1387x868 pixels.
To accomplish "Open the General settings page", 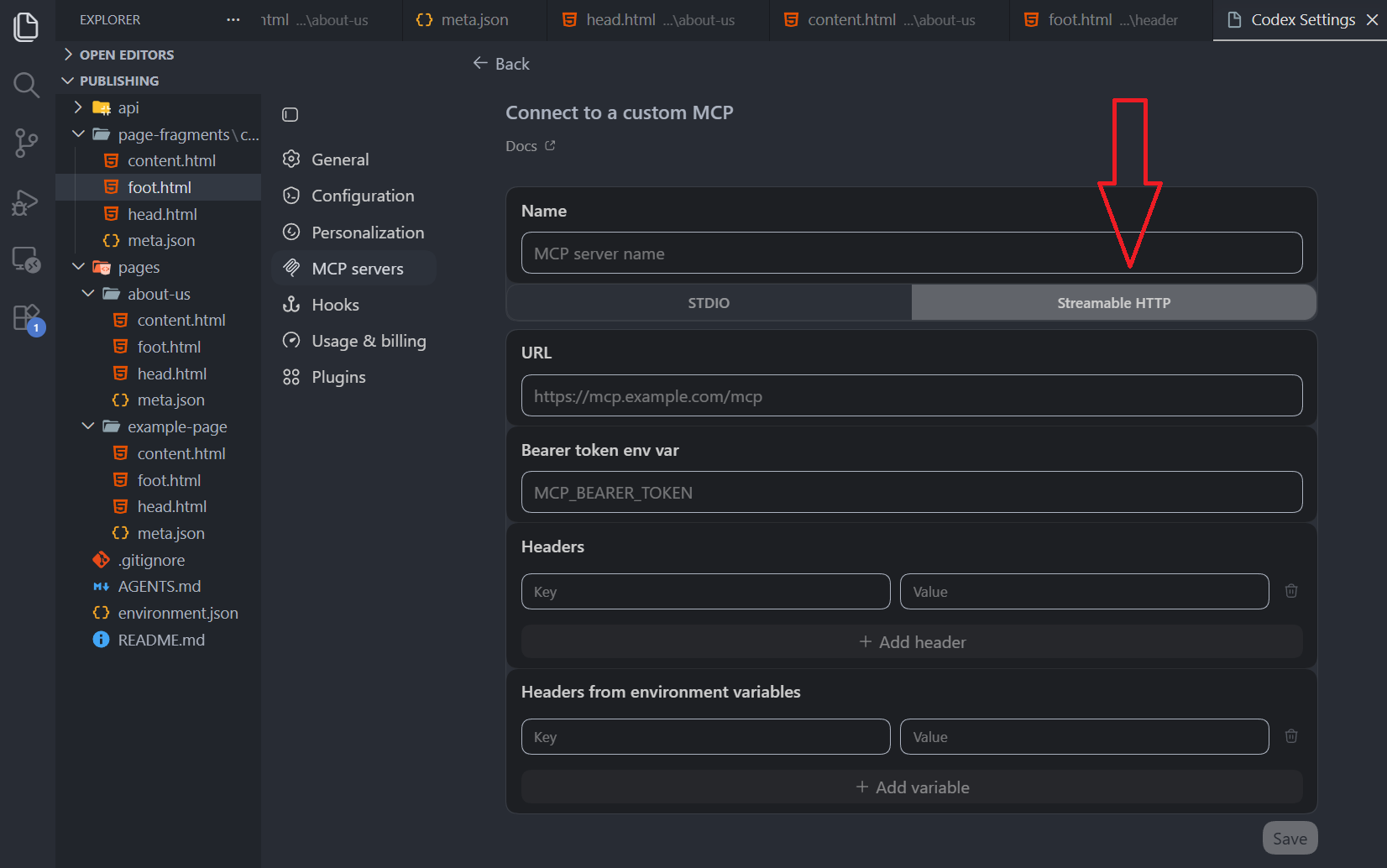I will coord(353,159).
